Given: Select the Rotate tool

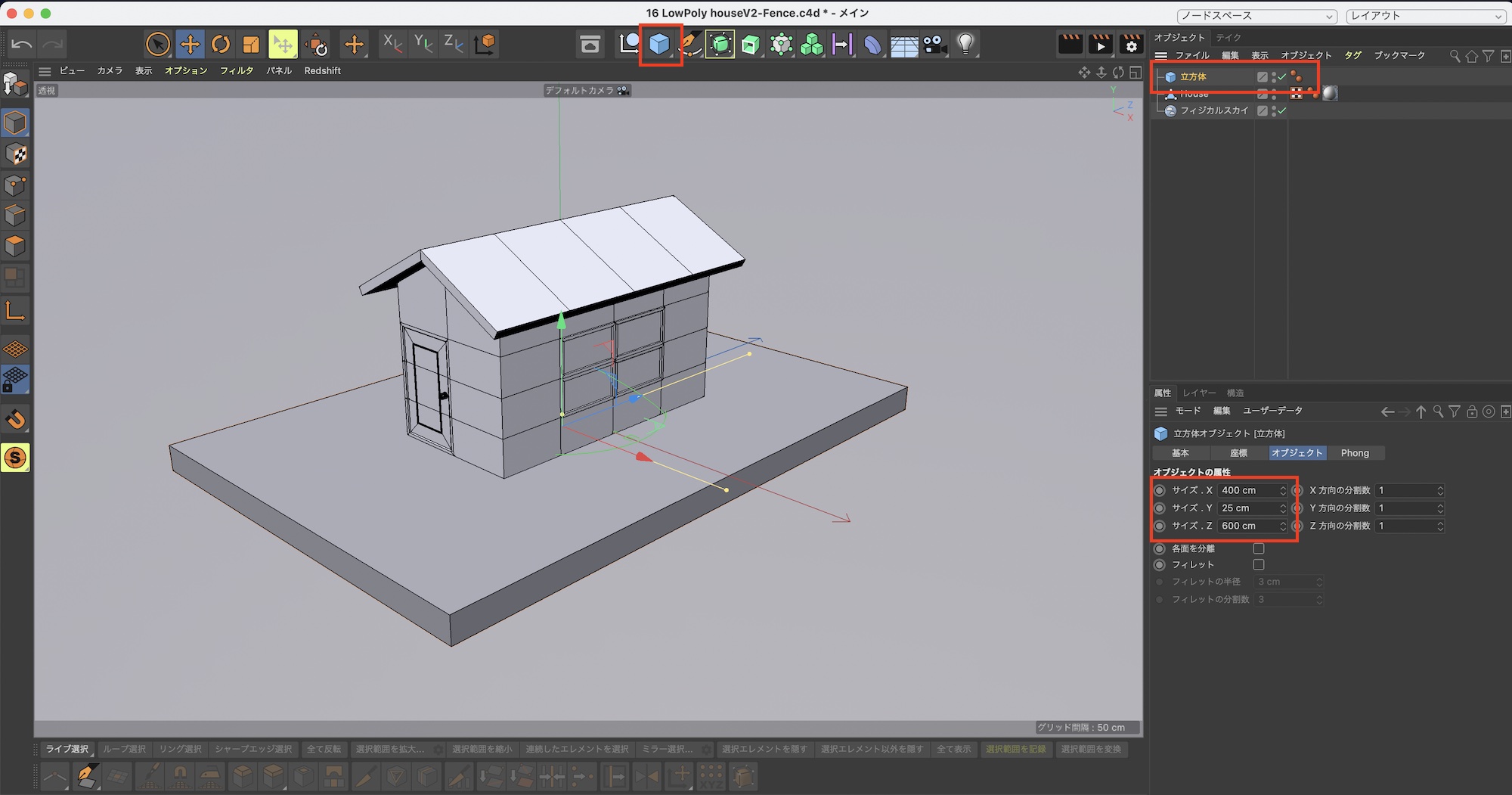Looking at the screenshot, I should (220, 45).
